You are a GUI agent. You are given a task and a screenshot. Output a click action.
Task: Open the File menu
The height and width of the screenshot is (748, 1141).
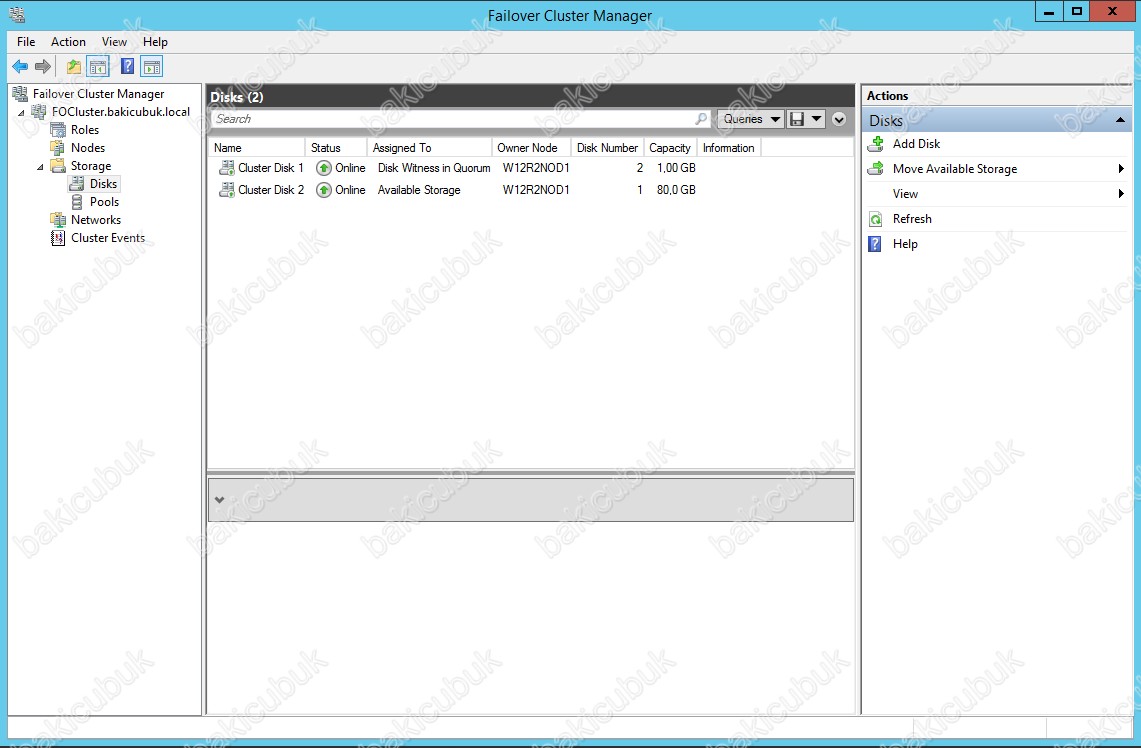26,41
